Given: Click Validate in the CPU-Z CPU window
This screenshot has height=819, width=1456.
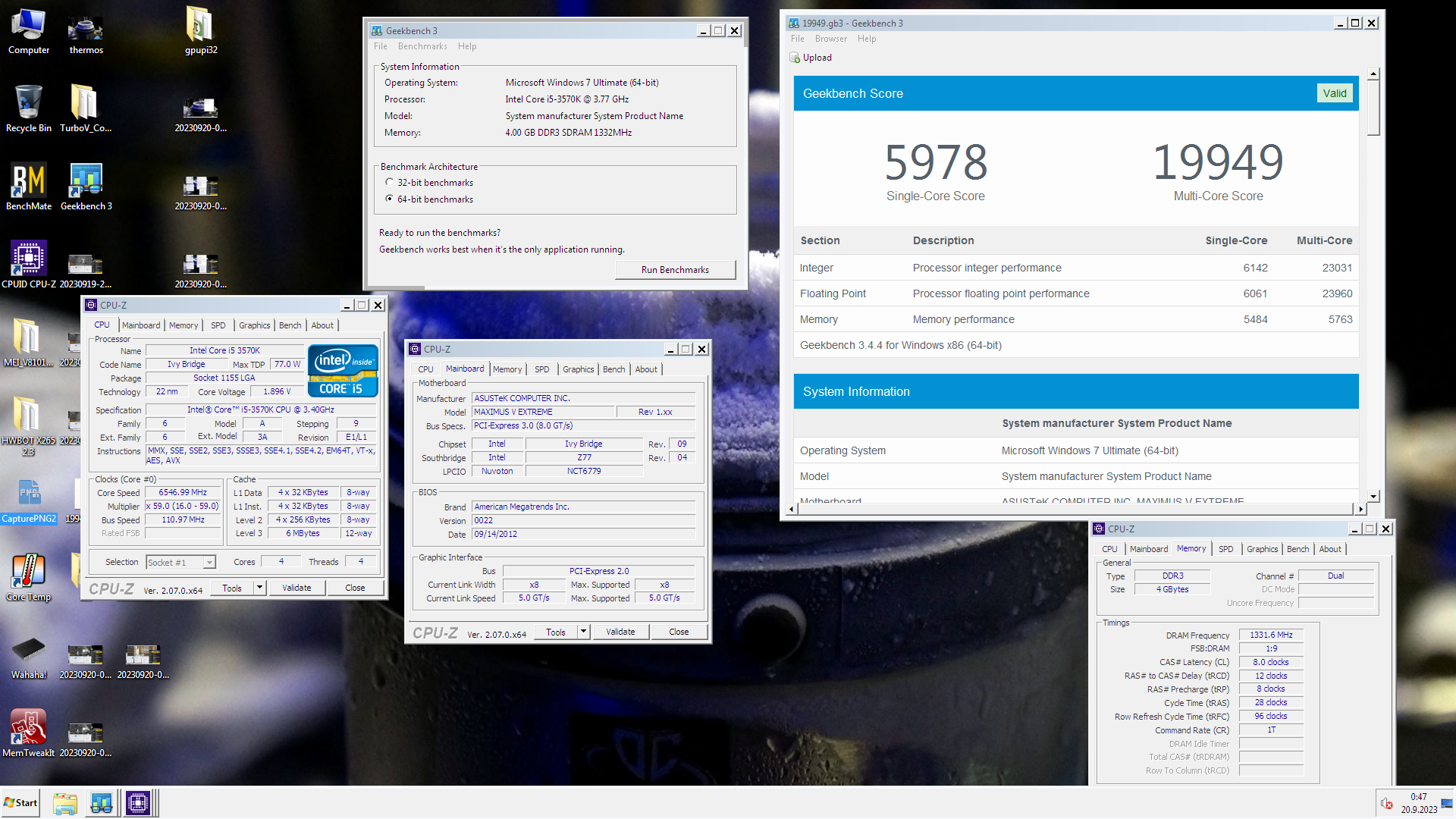Looking at the screenshot, I should point(297,588).
